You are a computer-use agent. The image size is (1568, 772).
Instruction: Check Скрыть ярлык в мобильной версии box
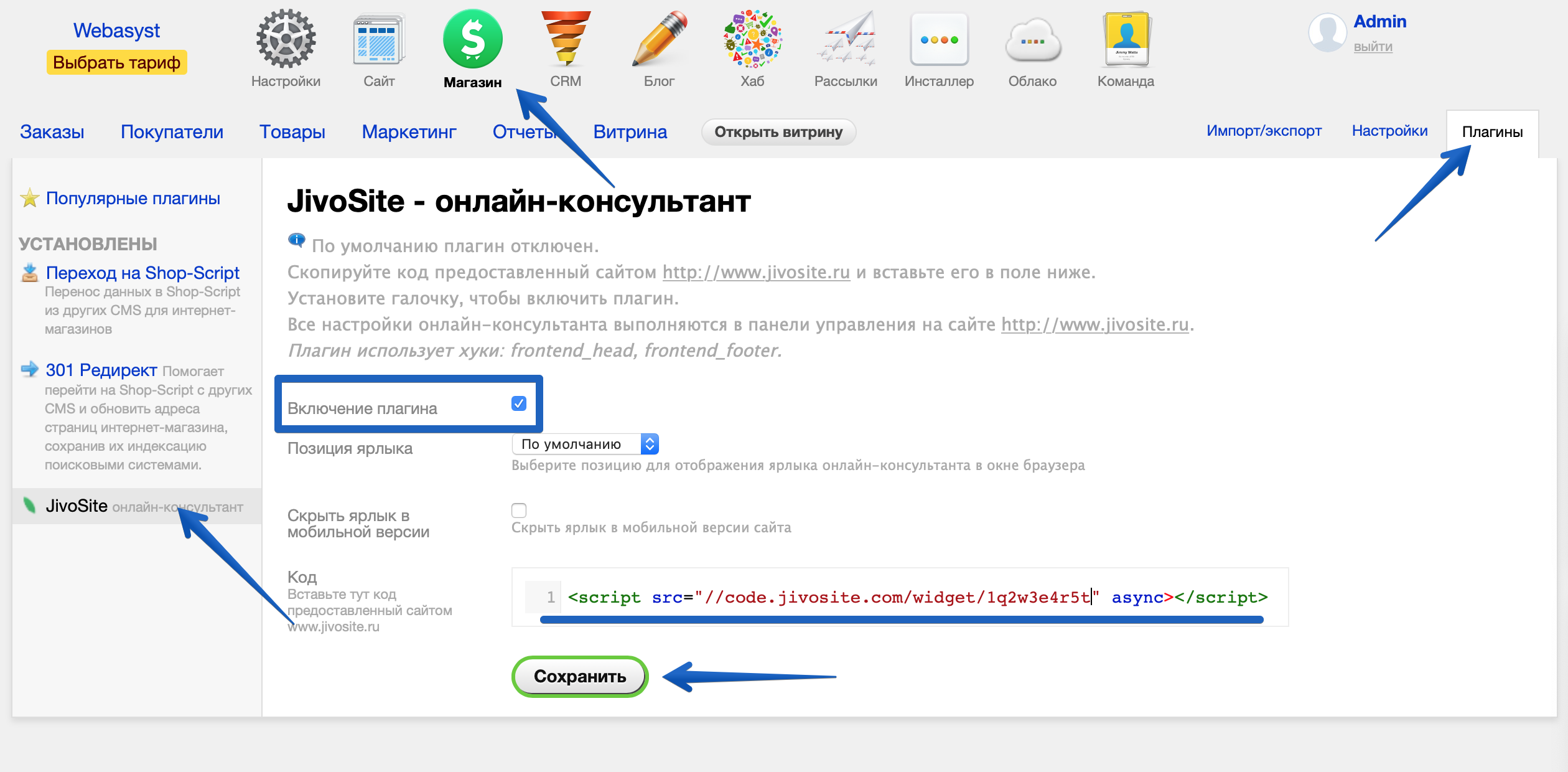(x=519, y=511)
